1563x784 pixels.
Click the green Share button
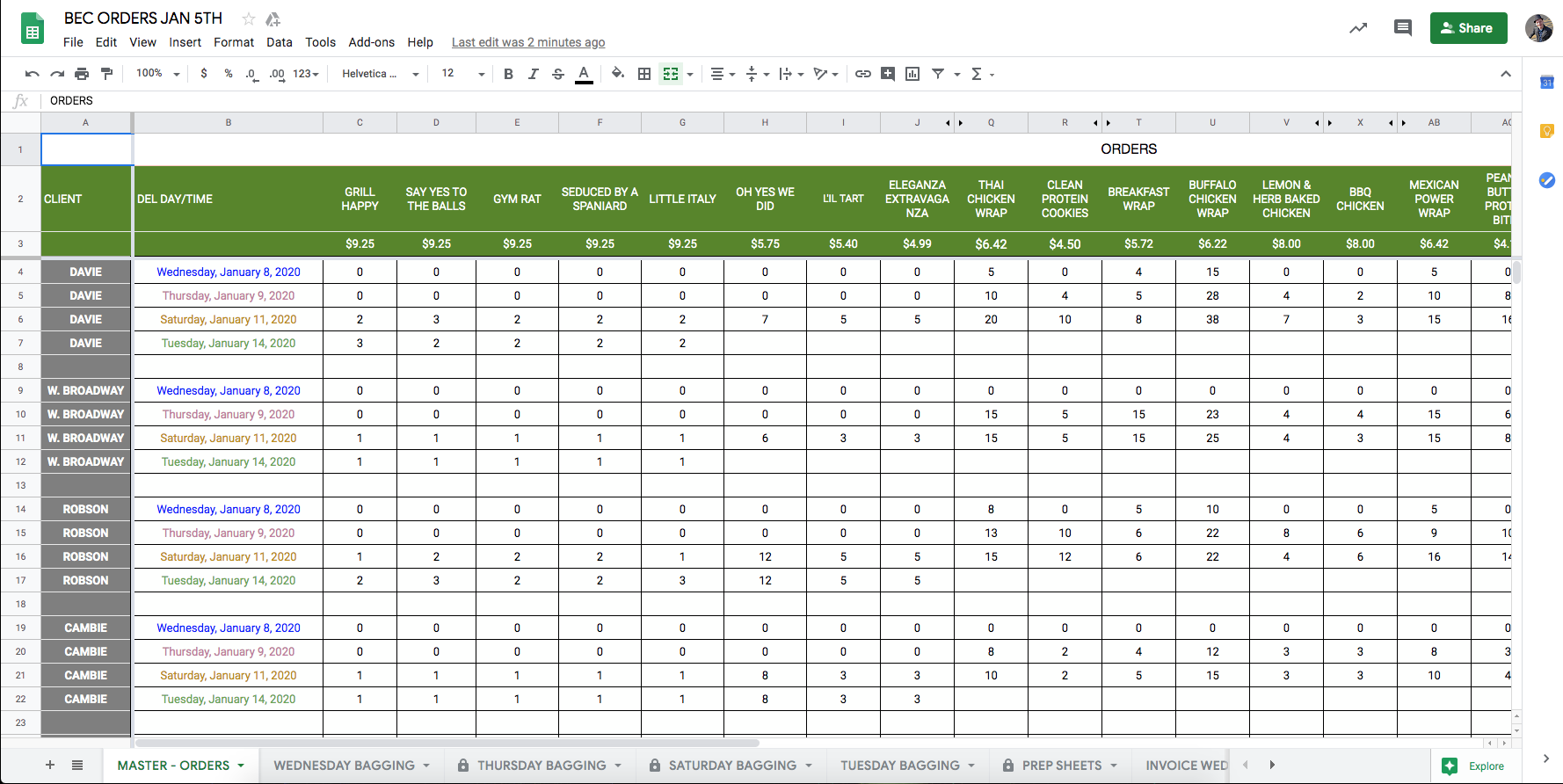pyautogui.click(x=1468, y=28)
